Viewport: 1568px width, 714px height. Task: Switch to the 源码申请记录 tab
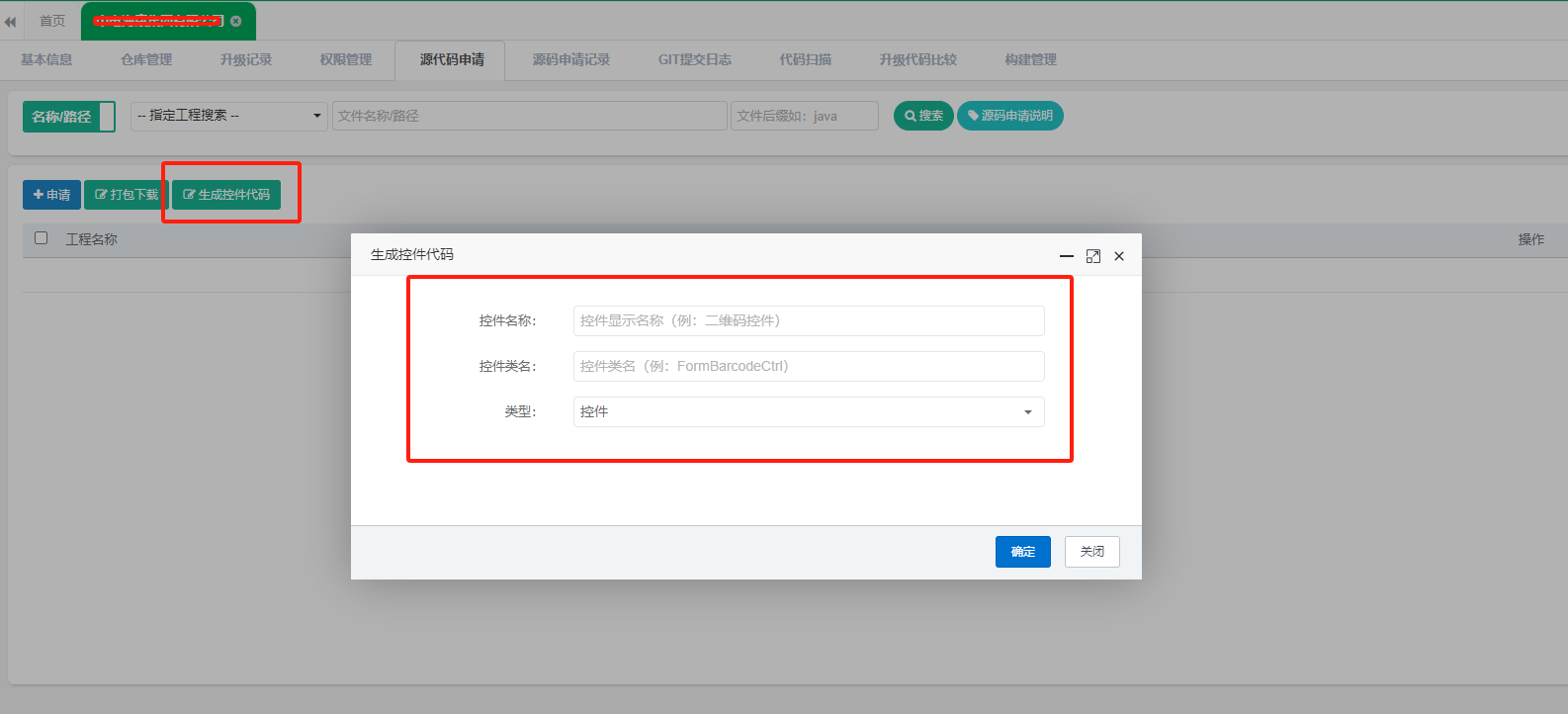click(x=571, y=60)
